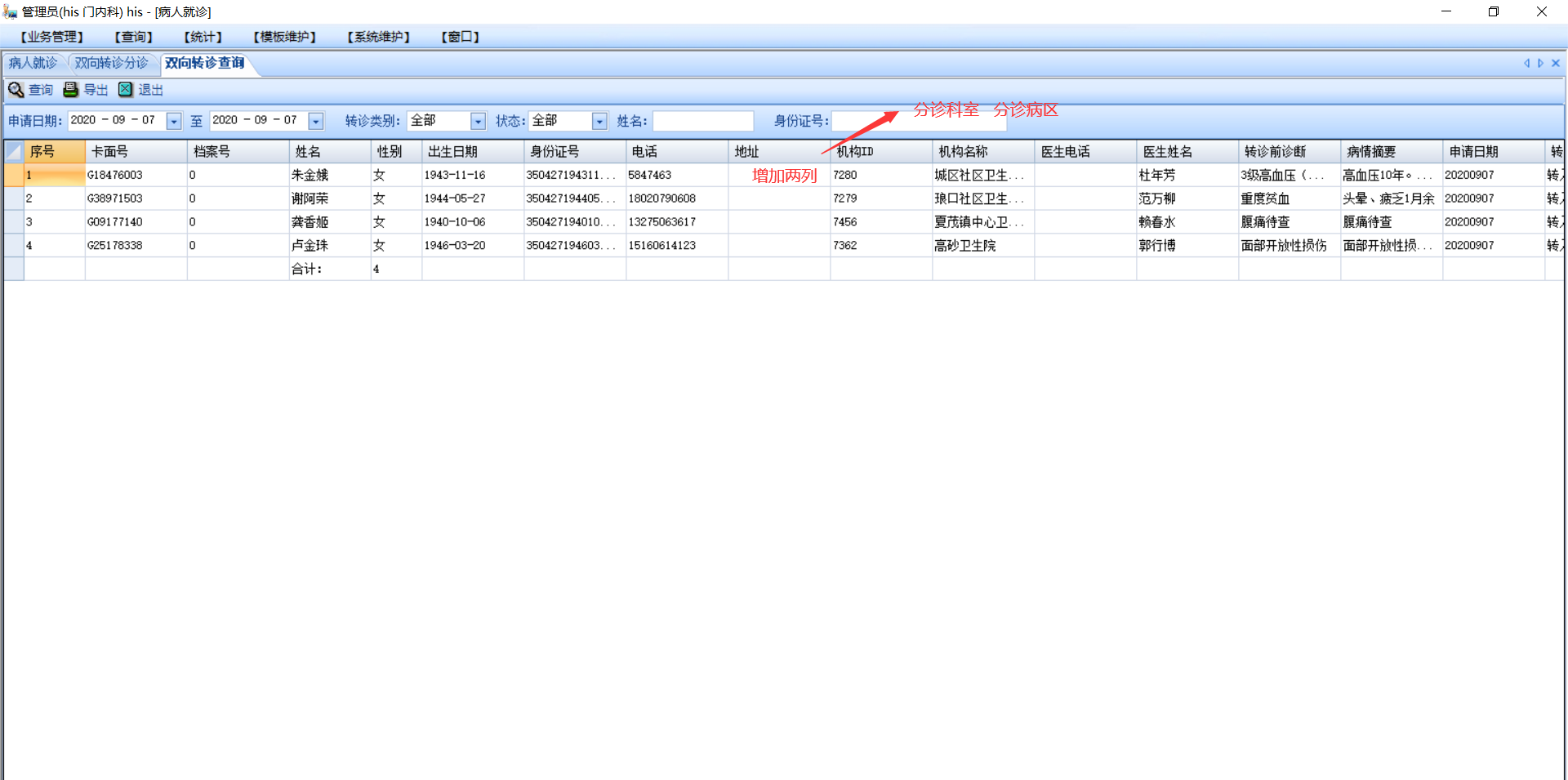This screenshot has width=1568, height=780.
Task: Open the end date dropdown after 至
Action: tap(315, 121)
